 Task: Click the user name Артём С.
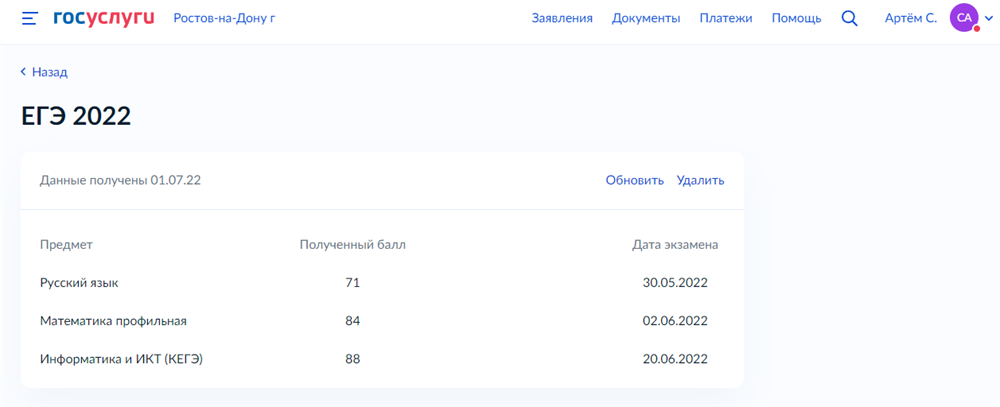911,18
